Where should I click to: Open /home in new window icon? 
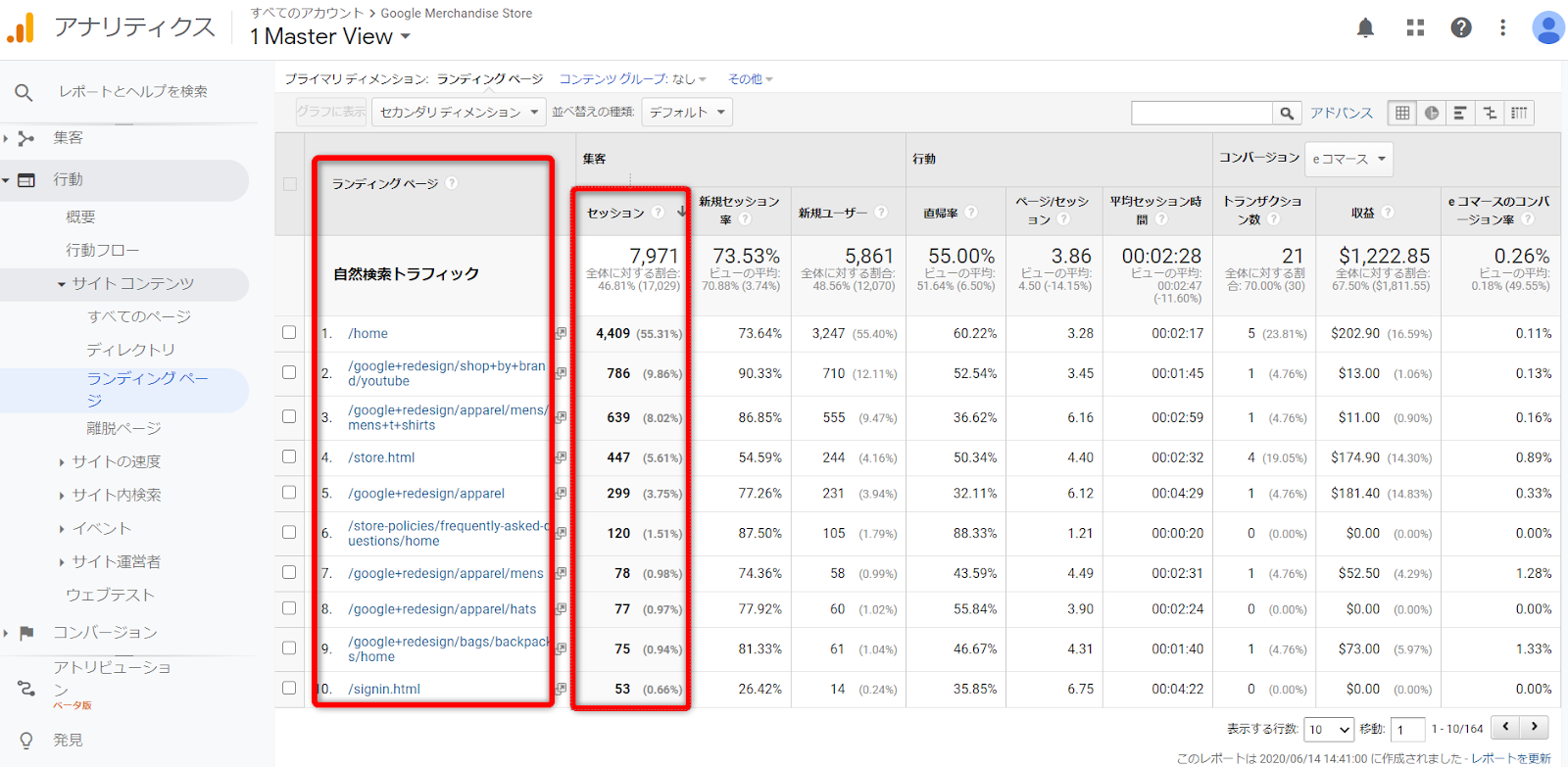tap(561, 334)
